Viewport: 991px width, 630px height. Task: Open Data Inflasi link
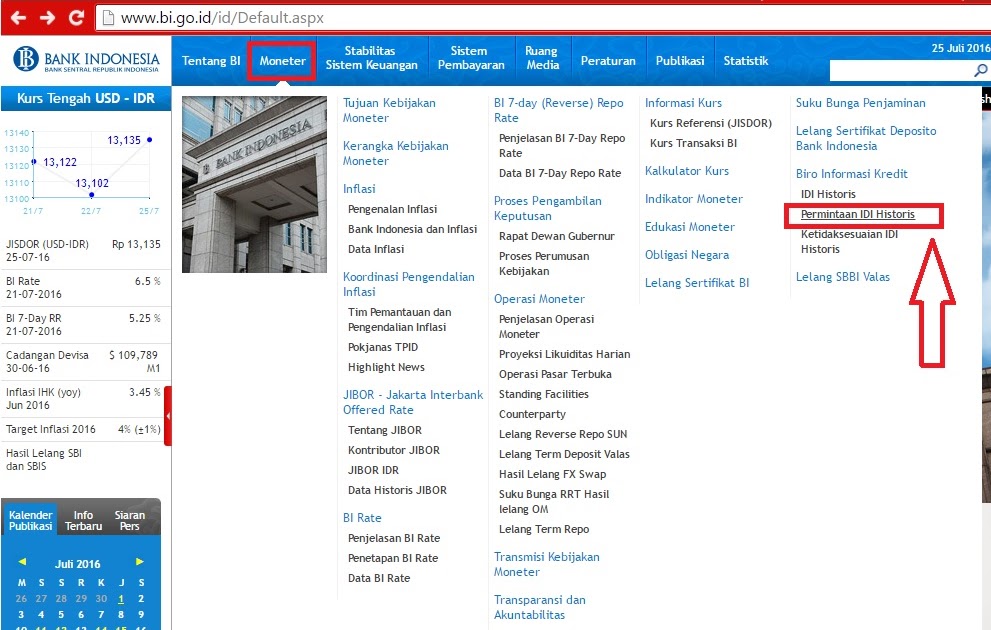click(x=376, y=249)
